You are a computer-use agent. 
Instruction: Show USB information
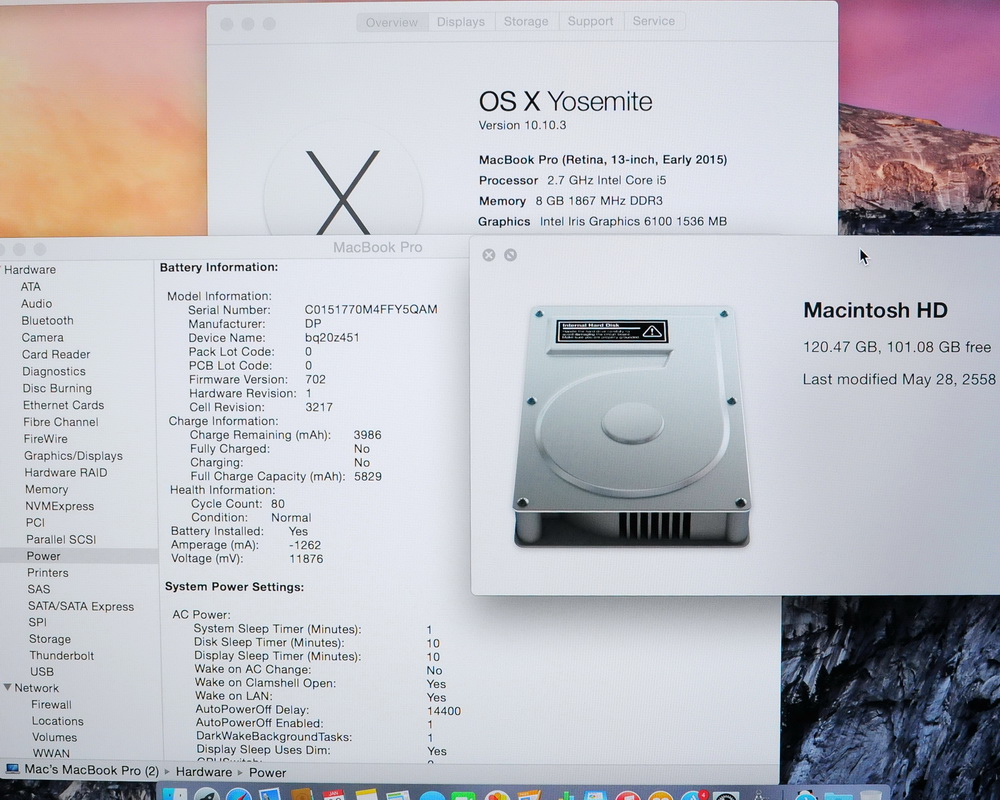pyautogui.click(x=42, y=672)
